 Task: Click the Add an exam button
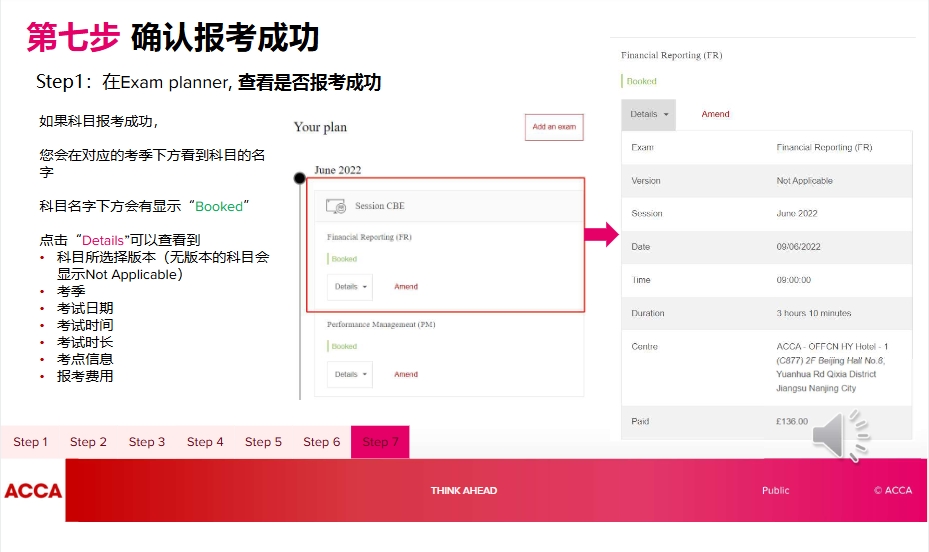tap(554, 127)
